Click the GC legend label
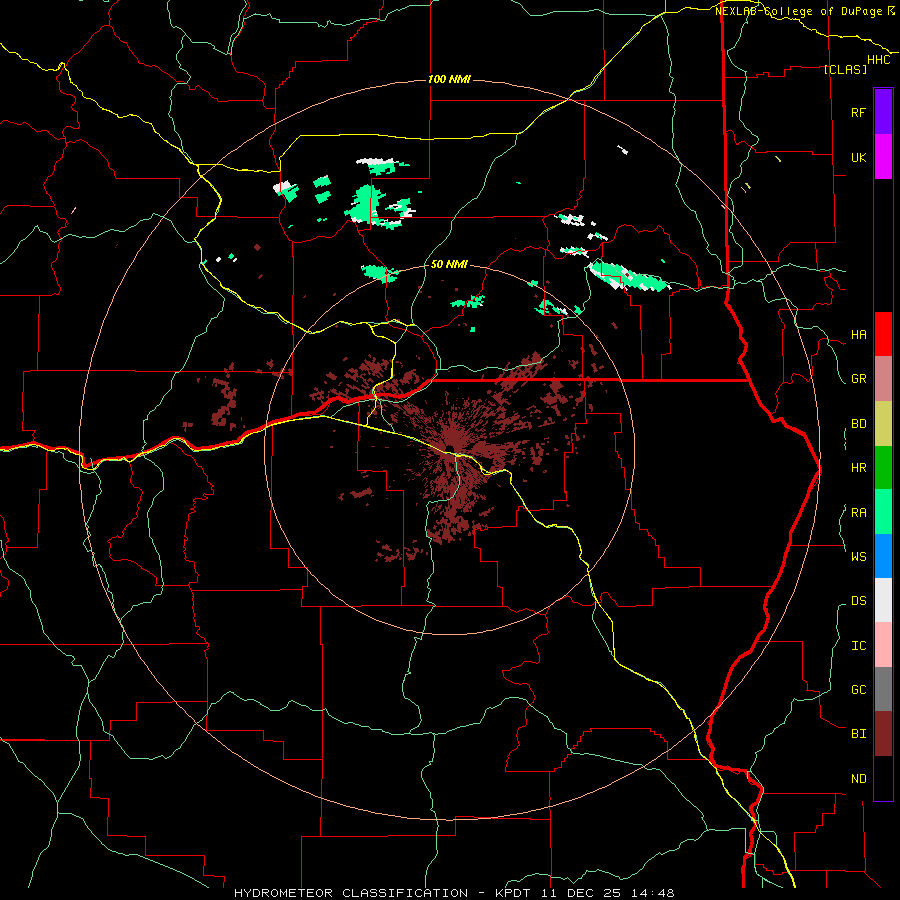900x900 pixels. [x=858, y=690]
